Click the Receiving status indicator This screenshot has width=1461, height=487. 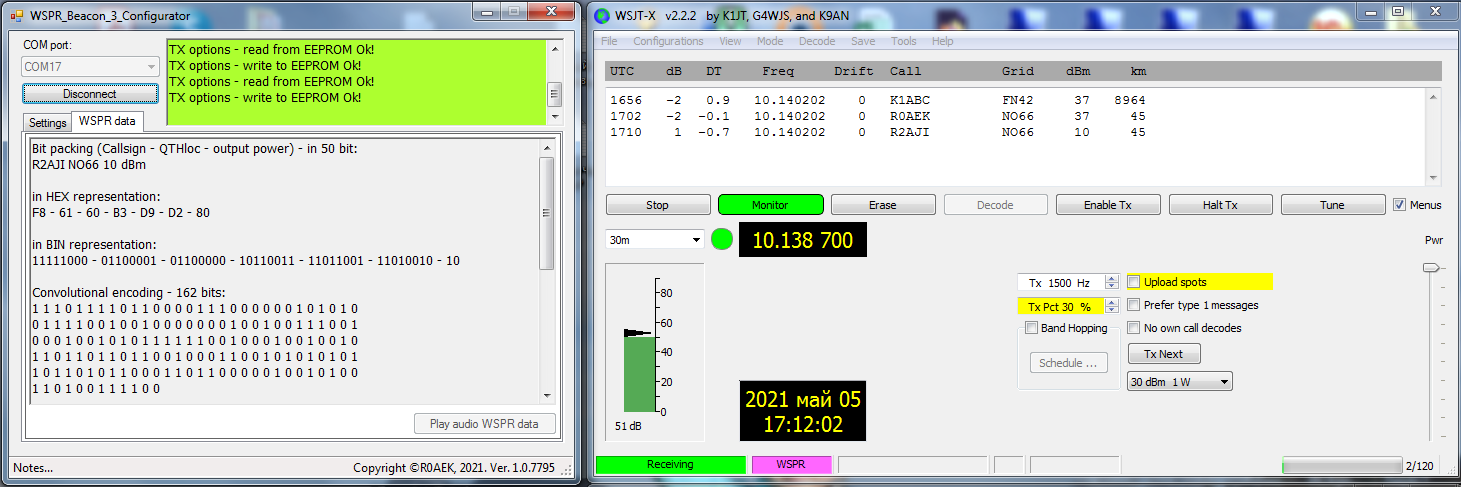point(670,465)
